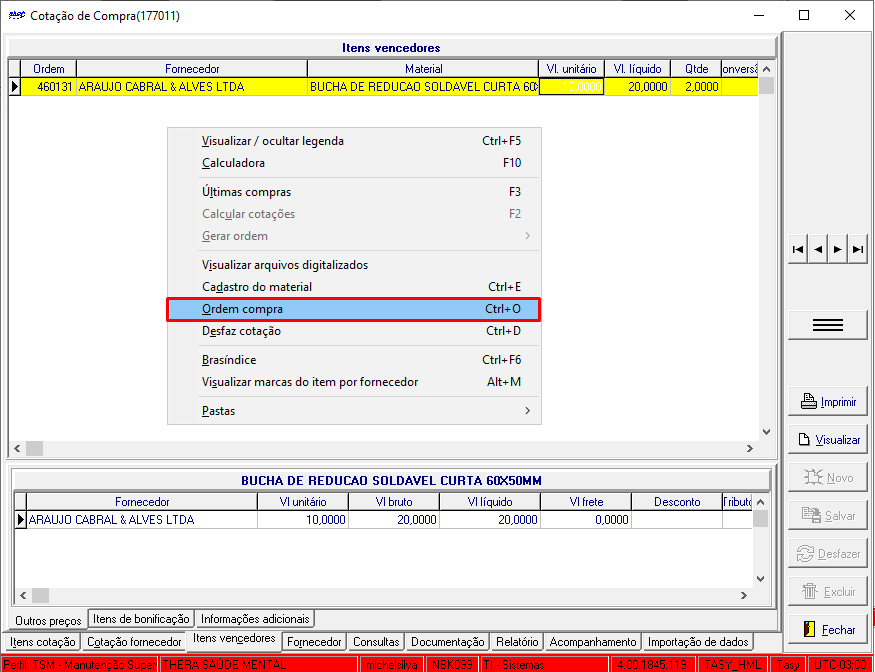Click the Ordem column header
875x672 pixels.
[x=49, y=69]
